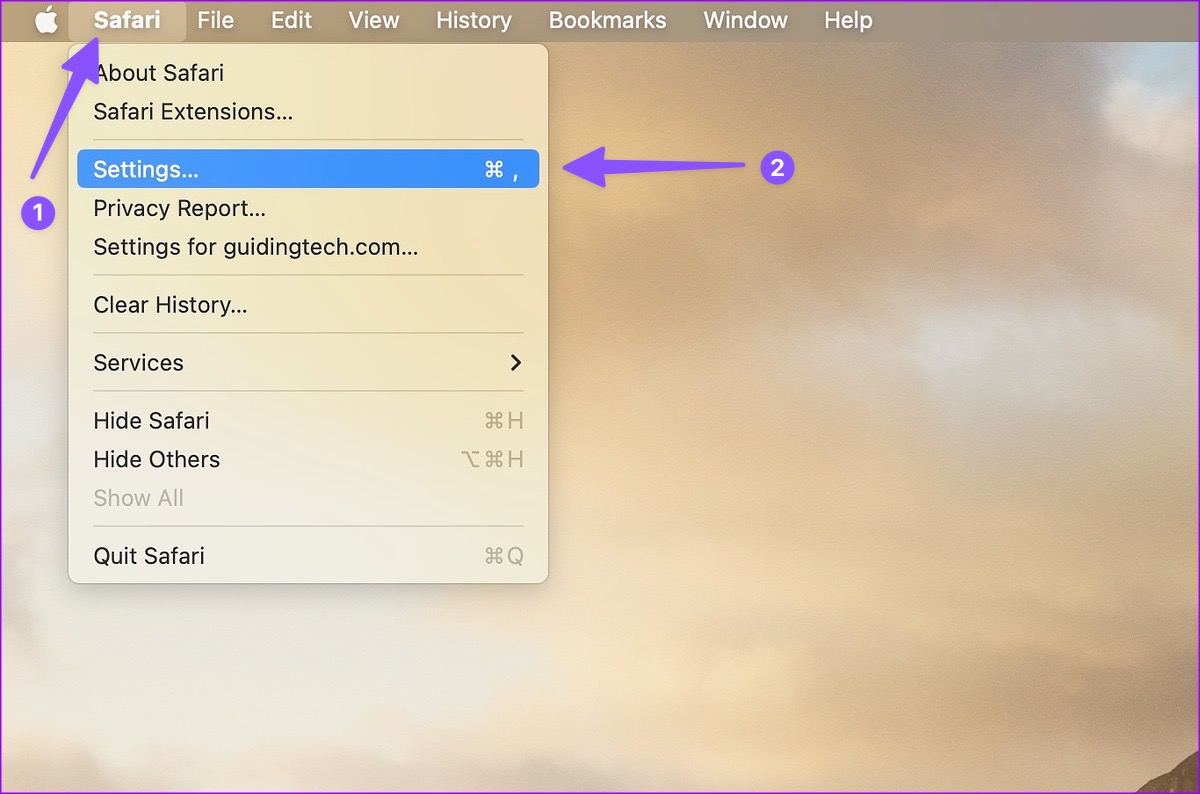Open the Window menu
Viewport: 1200px width, 794px height.
(745, 20)
